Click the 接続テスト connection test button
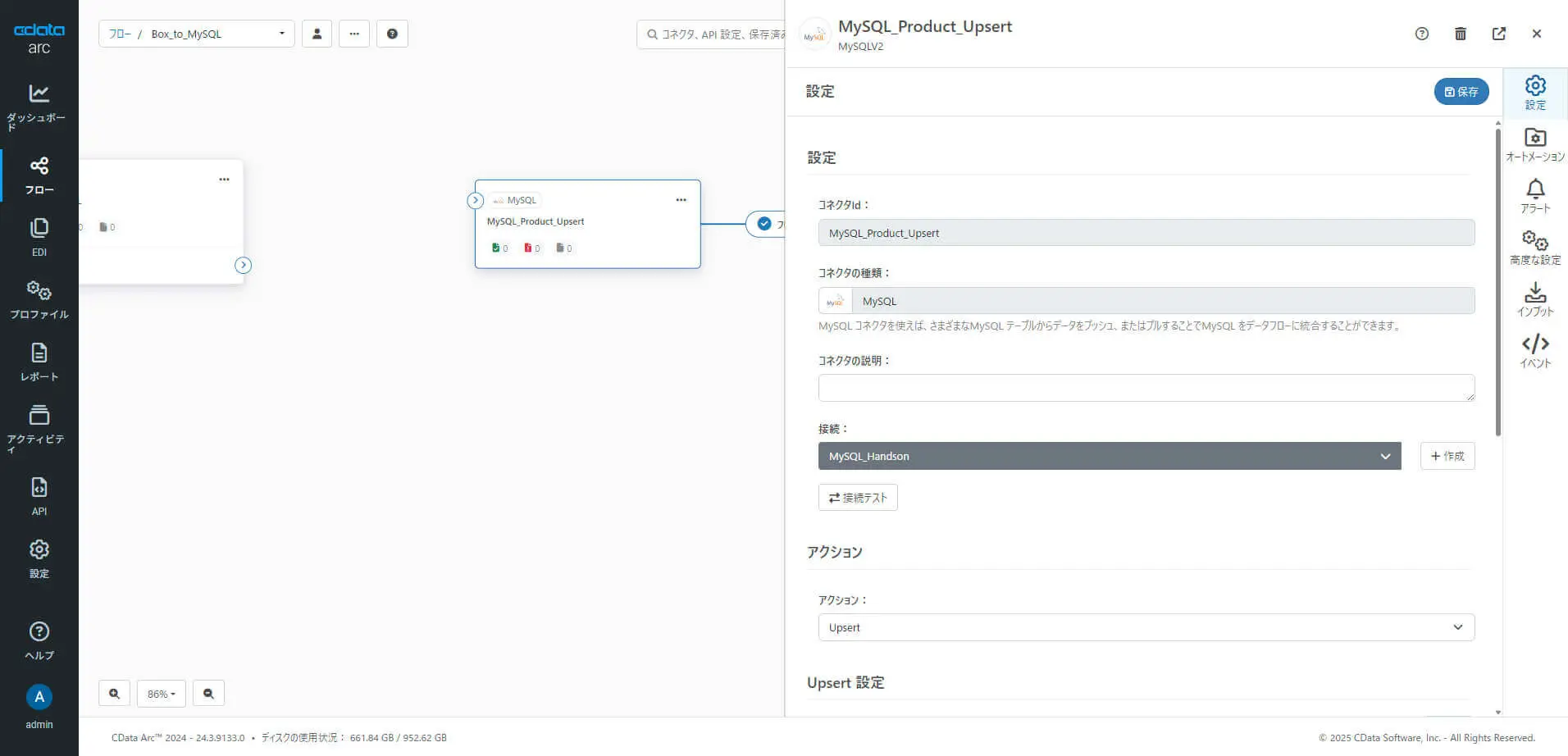The image size is (1568, 756). (x=857, y=498)
